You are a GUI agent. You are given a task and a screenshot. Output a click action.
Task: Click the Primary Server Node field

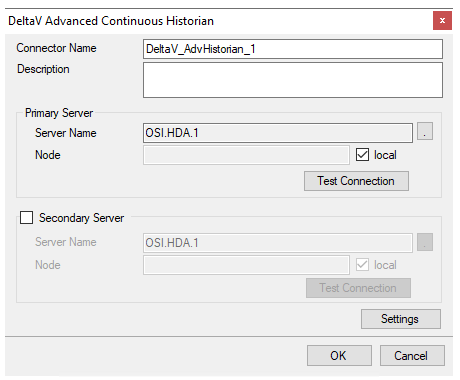pyautogui.click(x=246, y=155)
